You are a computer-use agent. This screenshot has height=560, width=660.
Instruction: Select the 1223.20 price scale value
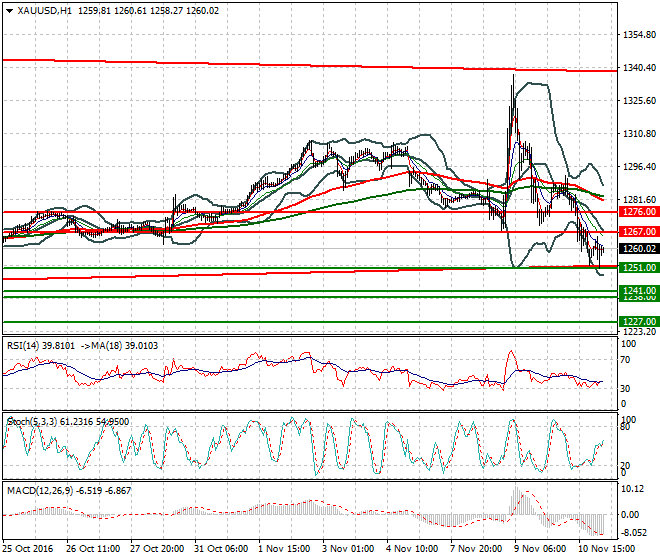click(639, 332)
